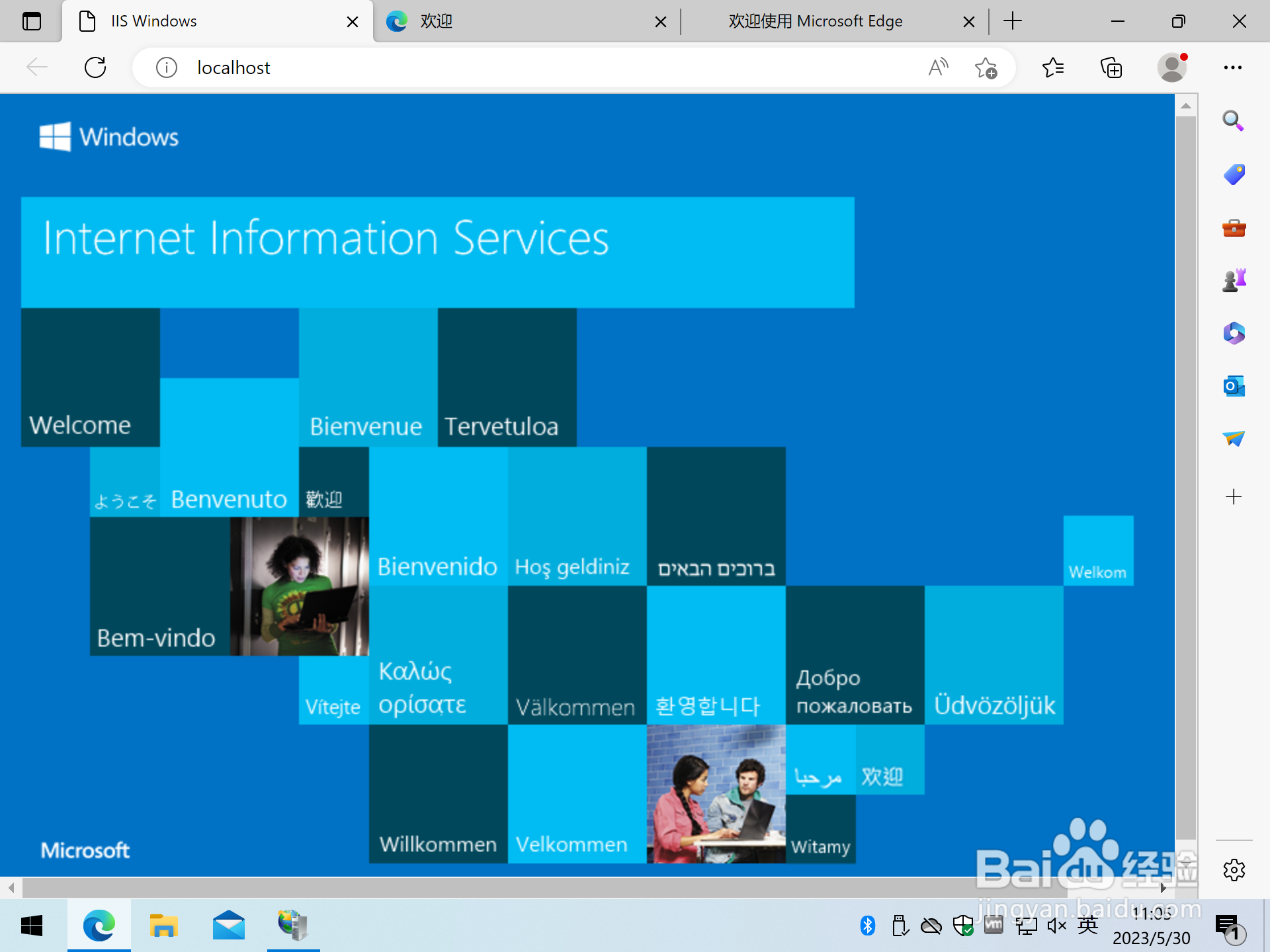Screen dimensions: 1270x952
Task: Click the woman with laptop photo
Action: [300, 586]
